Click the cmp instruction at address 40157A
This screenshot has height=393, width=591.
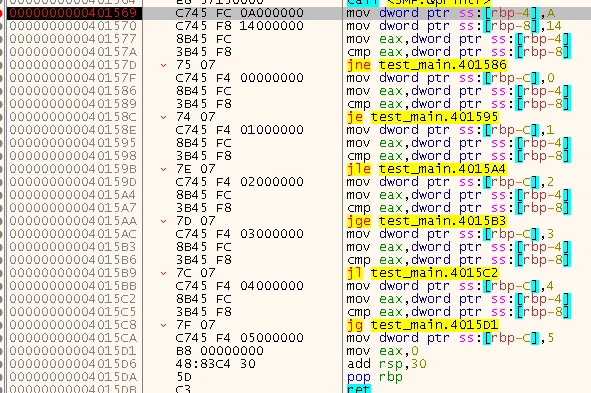coord(459,52)
